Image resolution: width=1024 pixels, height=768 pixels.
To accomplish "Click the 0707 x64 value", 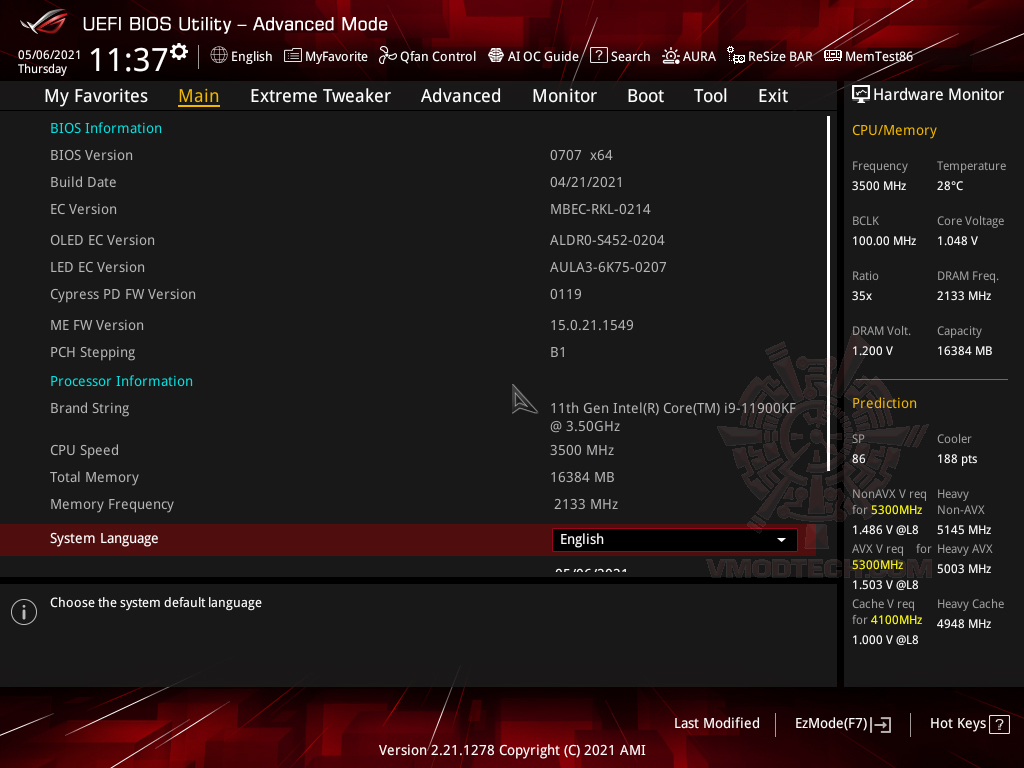I will pyautogui.click(x=581, y=155).
